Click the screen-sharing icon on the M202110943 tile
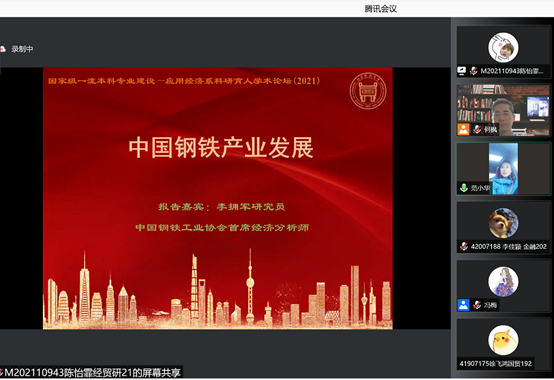554x380 pixels. (x=461, y=71)
